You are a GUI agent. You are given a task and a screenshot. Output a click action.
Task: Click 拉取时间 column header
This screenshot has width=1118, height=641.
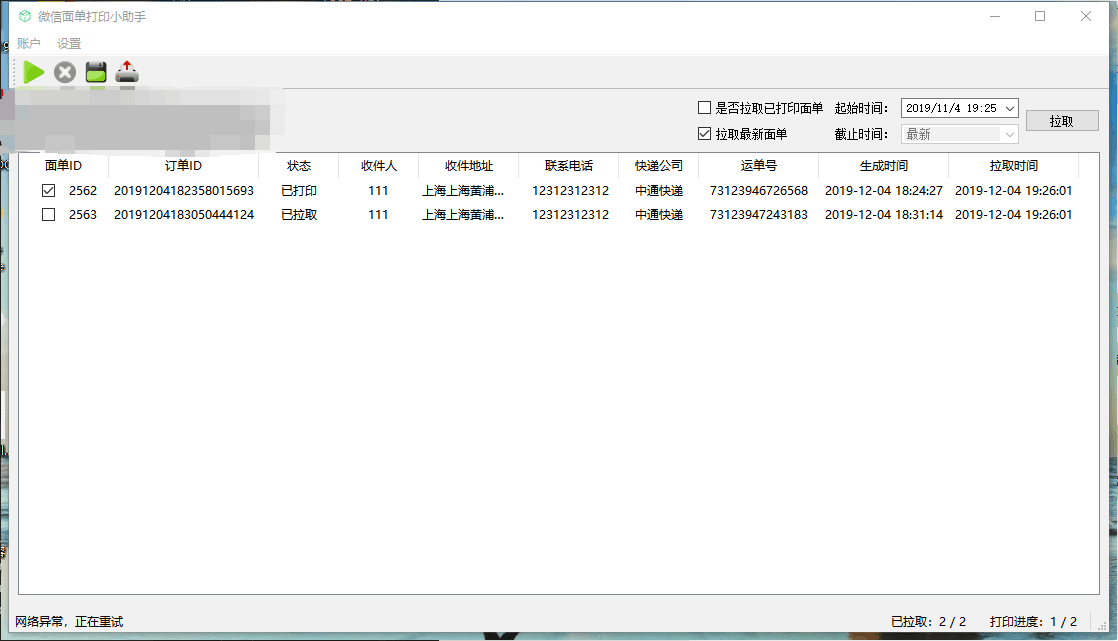click(1014, 165)
